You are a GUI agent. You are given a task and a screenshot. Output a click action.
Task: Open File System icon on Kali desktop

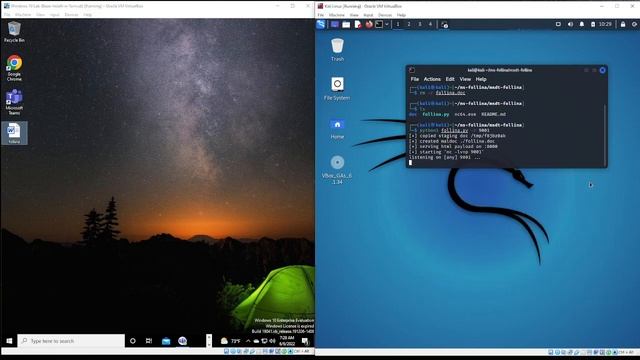point(337,88)
